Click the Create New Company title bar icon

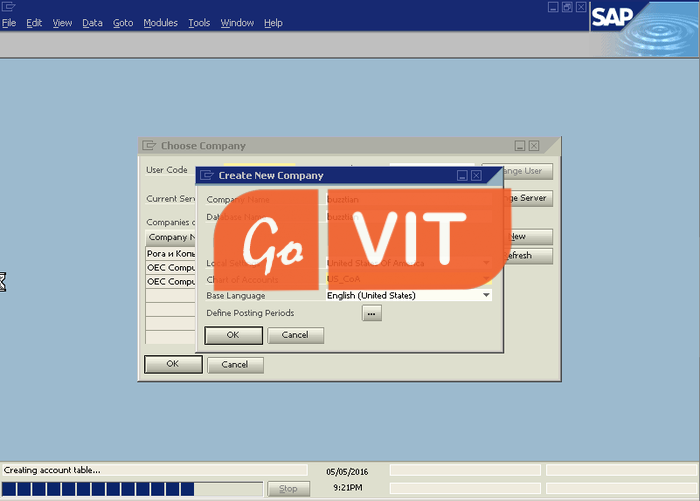(207, 175)
